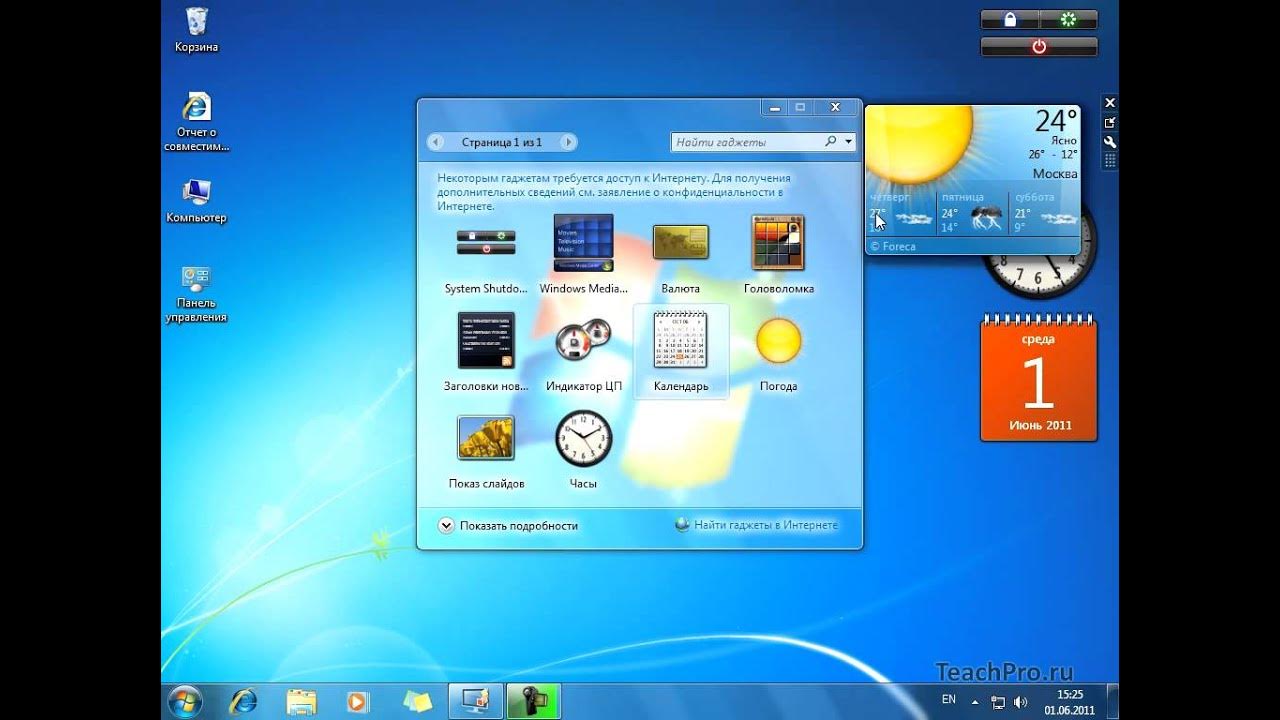Select the Компьютер desktop icon
Screen dimensions: 1280x720
(197, 201)
